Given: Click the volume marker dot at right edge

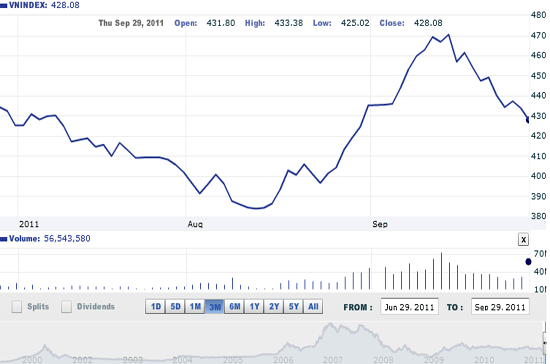Looking at the screenshot, I should [x=528, y=262].
